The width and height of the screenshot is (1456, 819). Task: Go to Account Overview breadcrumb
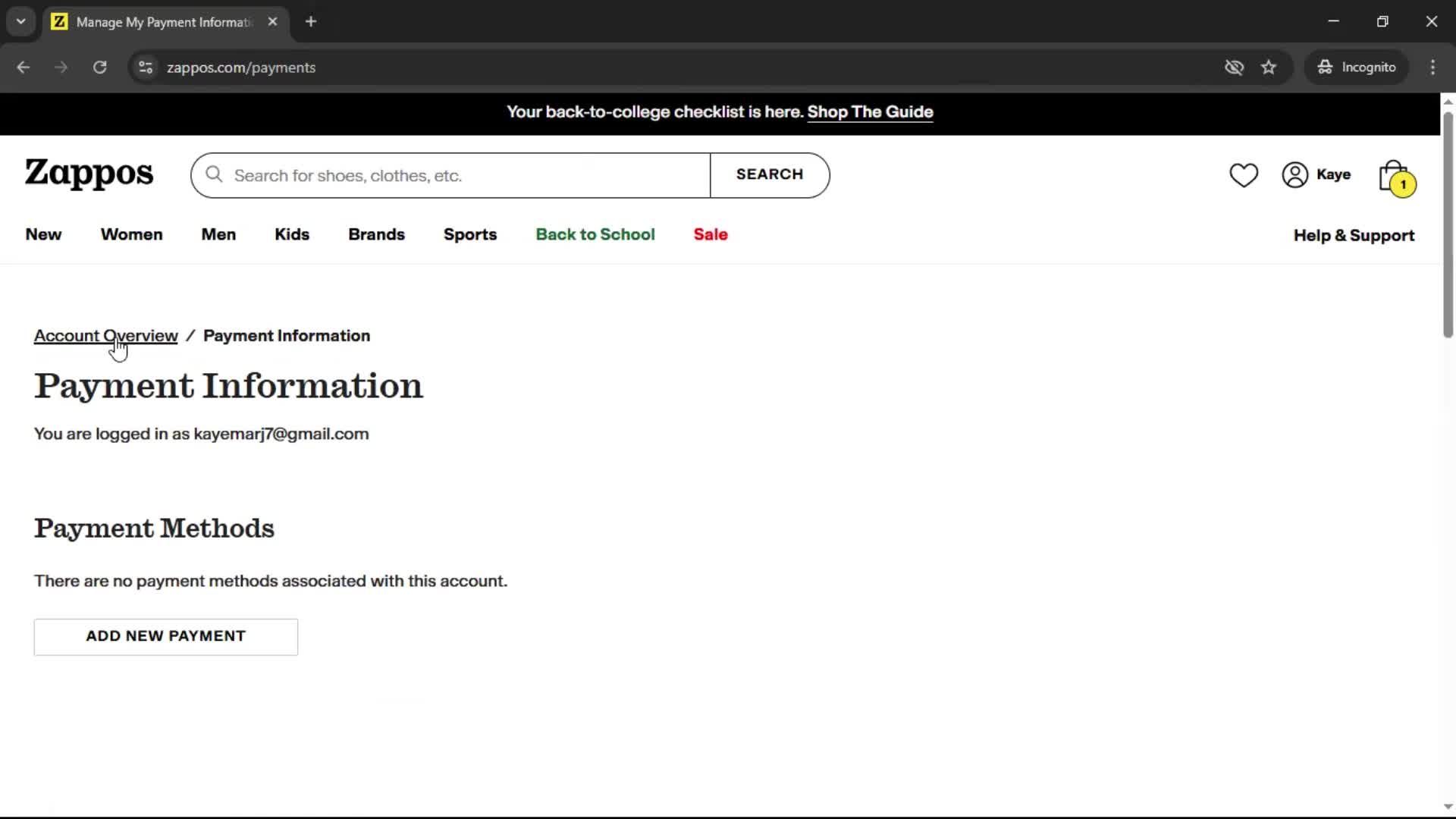(x=105, y=336)
